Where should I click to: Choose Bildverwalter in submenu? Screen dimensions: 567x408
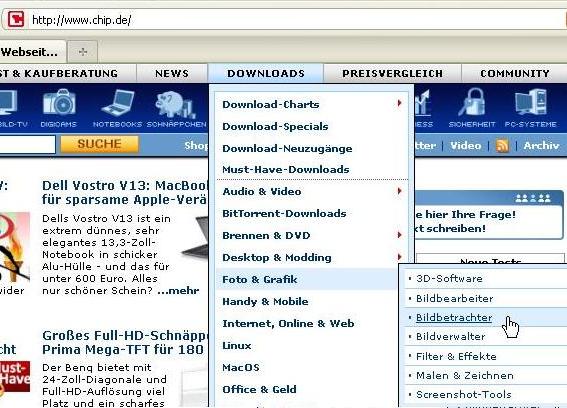(x=451, y=337)
